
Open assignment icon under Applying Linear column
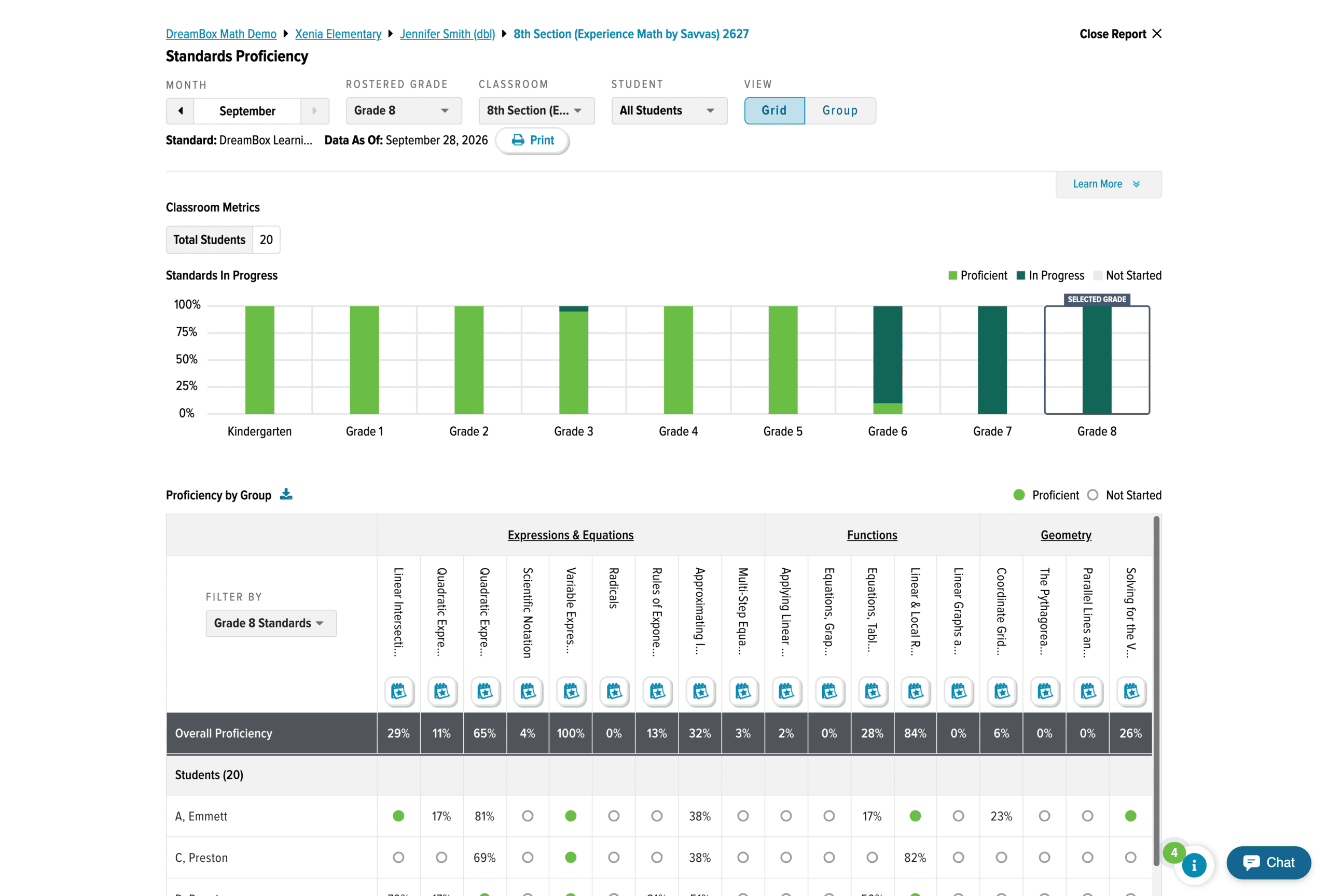[x=786, y=692]
